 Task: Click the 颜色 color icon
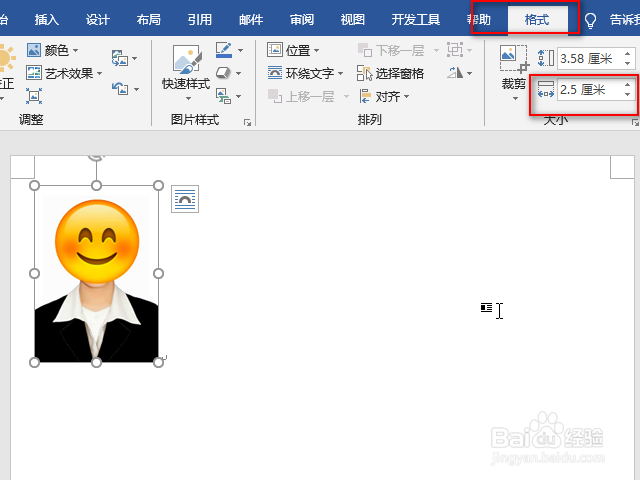tap(34, 50)
